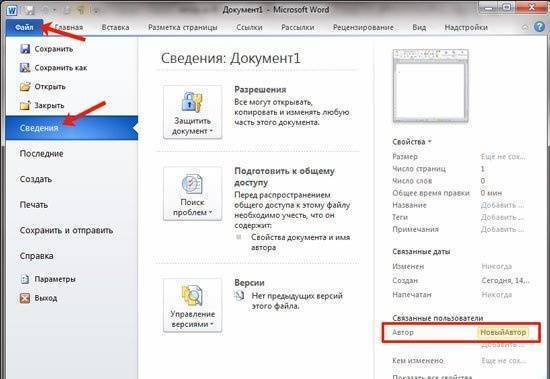This screenshot has width=550, height=379.
Task: Click the Сведения: Документ1 heading
Action: [x=231, y=58]
